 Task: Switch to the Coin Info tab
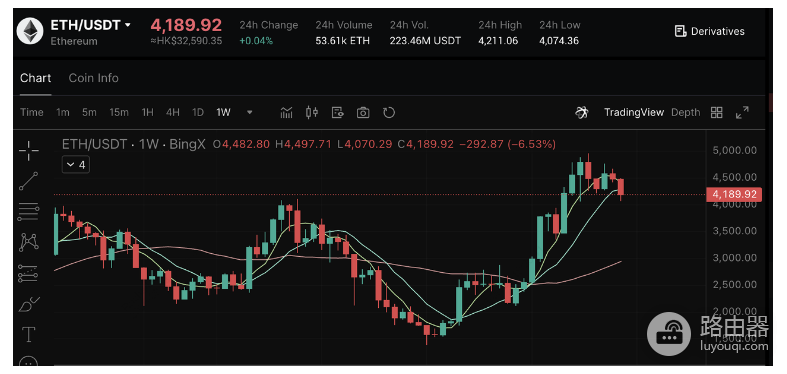click(93, 78)
